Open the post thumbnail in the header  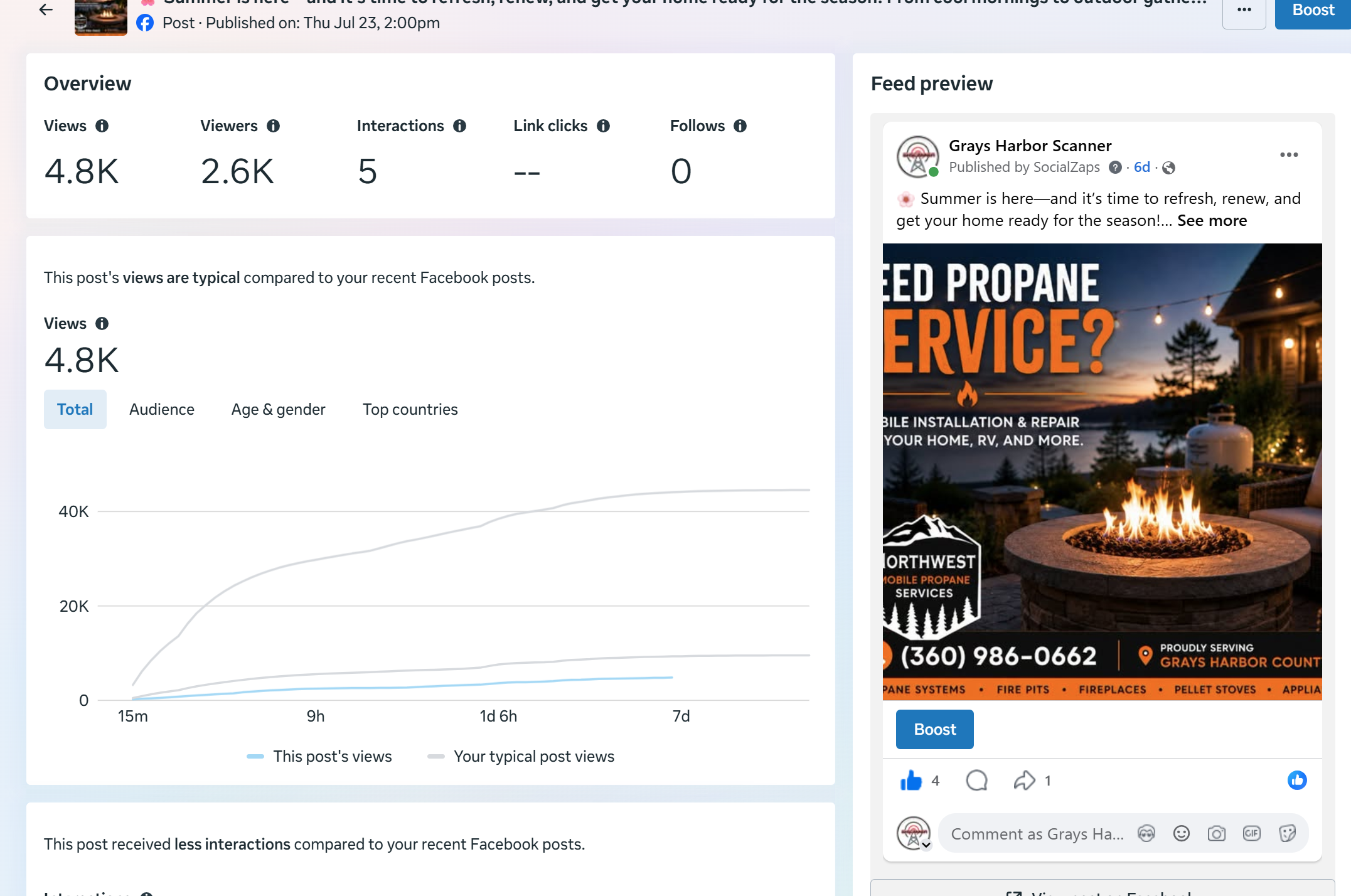(101, 17)
